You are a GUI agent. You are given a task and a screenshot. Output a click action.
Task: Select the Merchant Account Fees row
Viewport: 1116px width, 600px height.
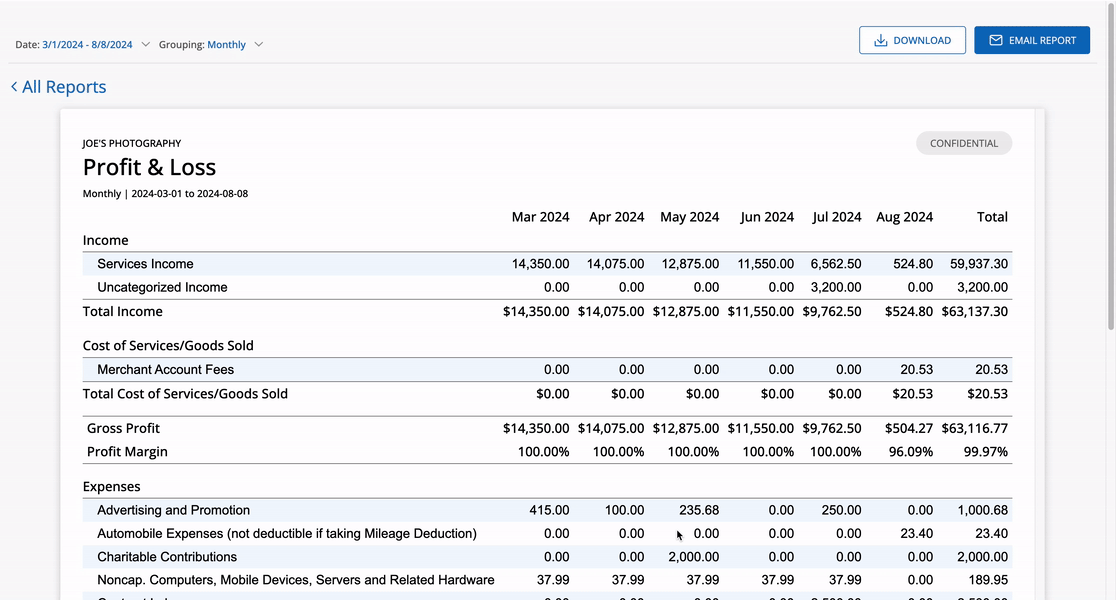tap(400, 369)
